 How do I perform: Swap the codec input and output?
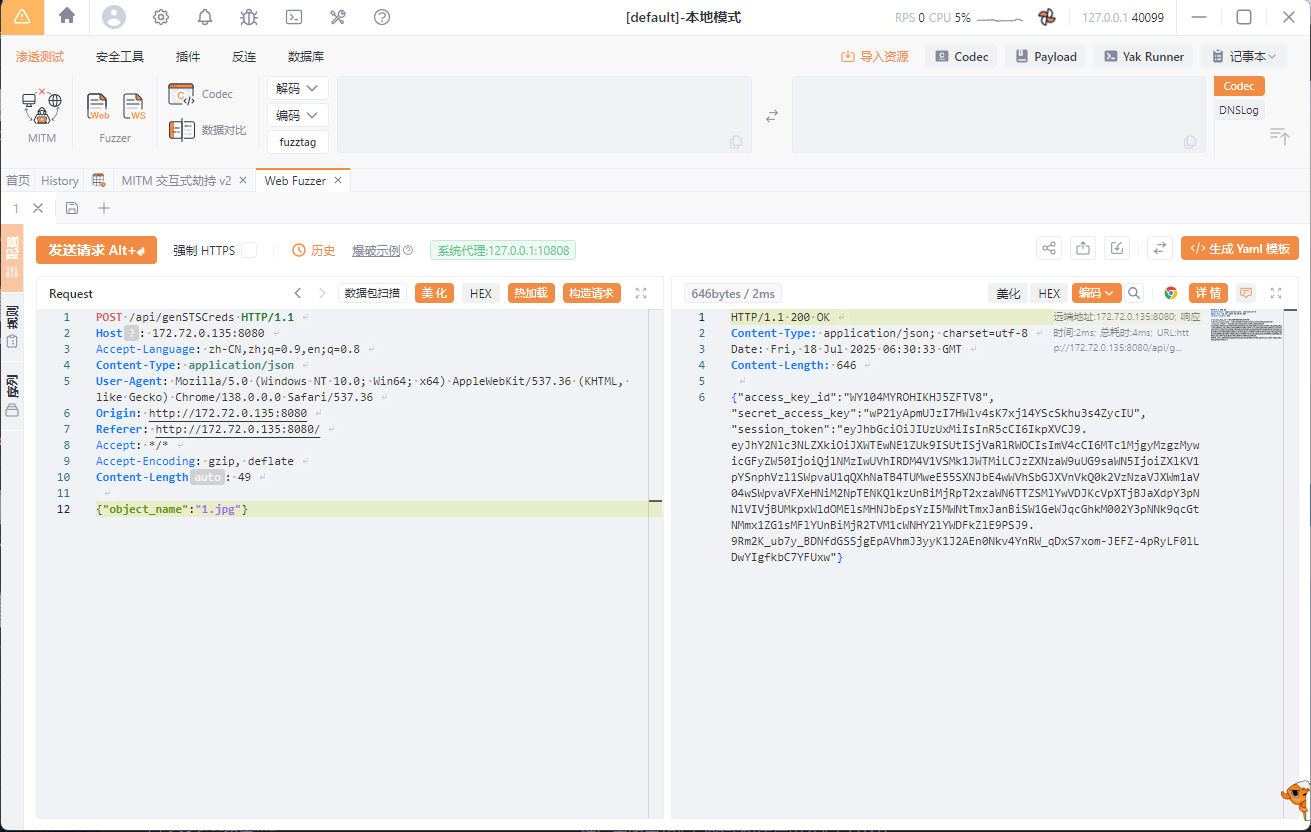[772, 116]
